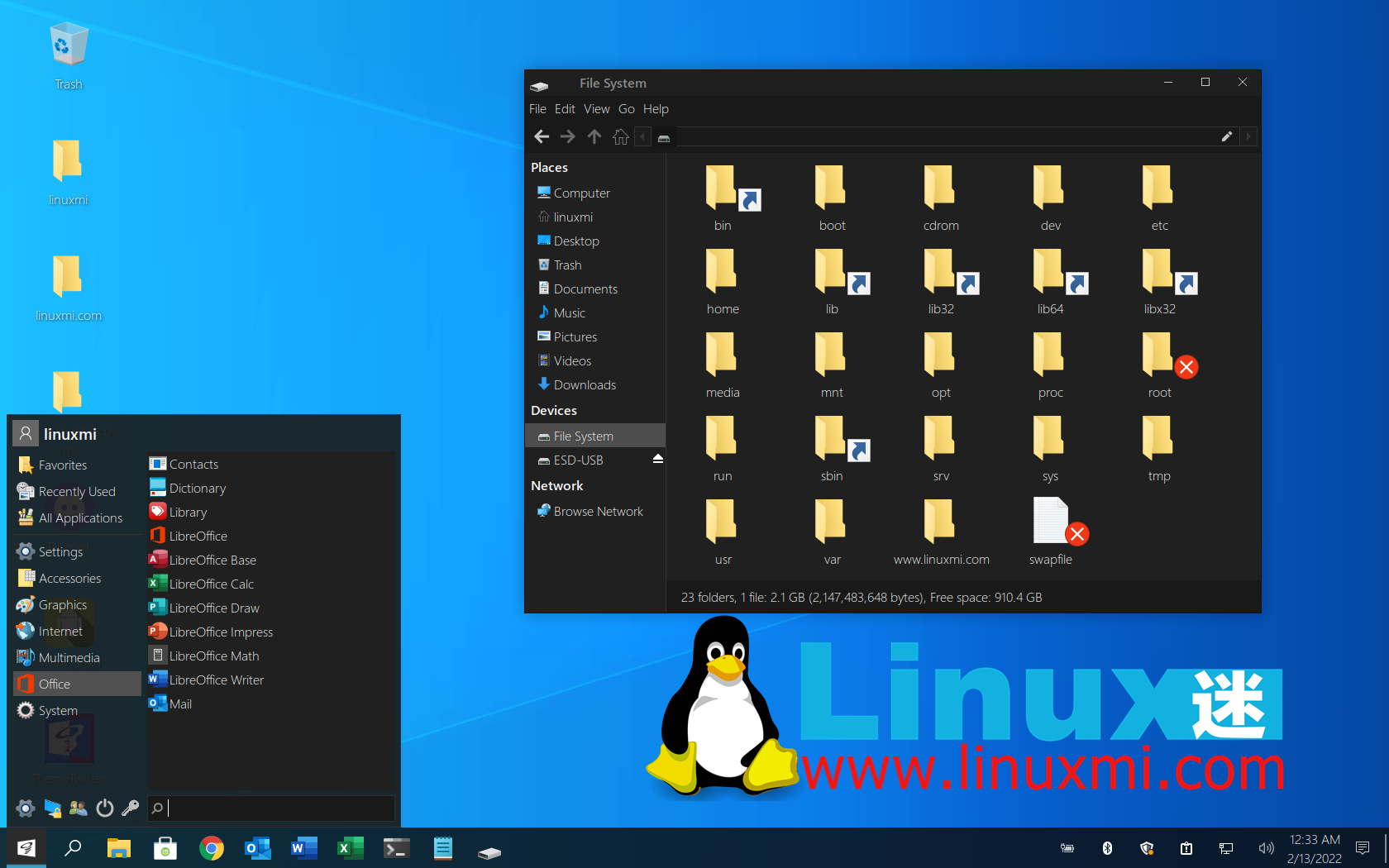Open Word-style writer on taskbar
This screenshot has height=868, width=1389.
304,848
